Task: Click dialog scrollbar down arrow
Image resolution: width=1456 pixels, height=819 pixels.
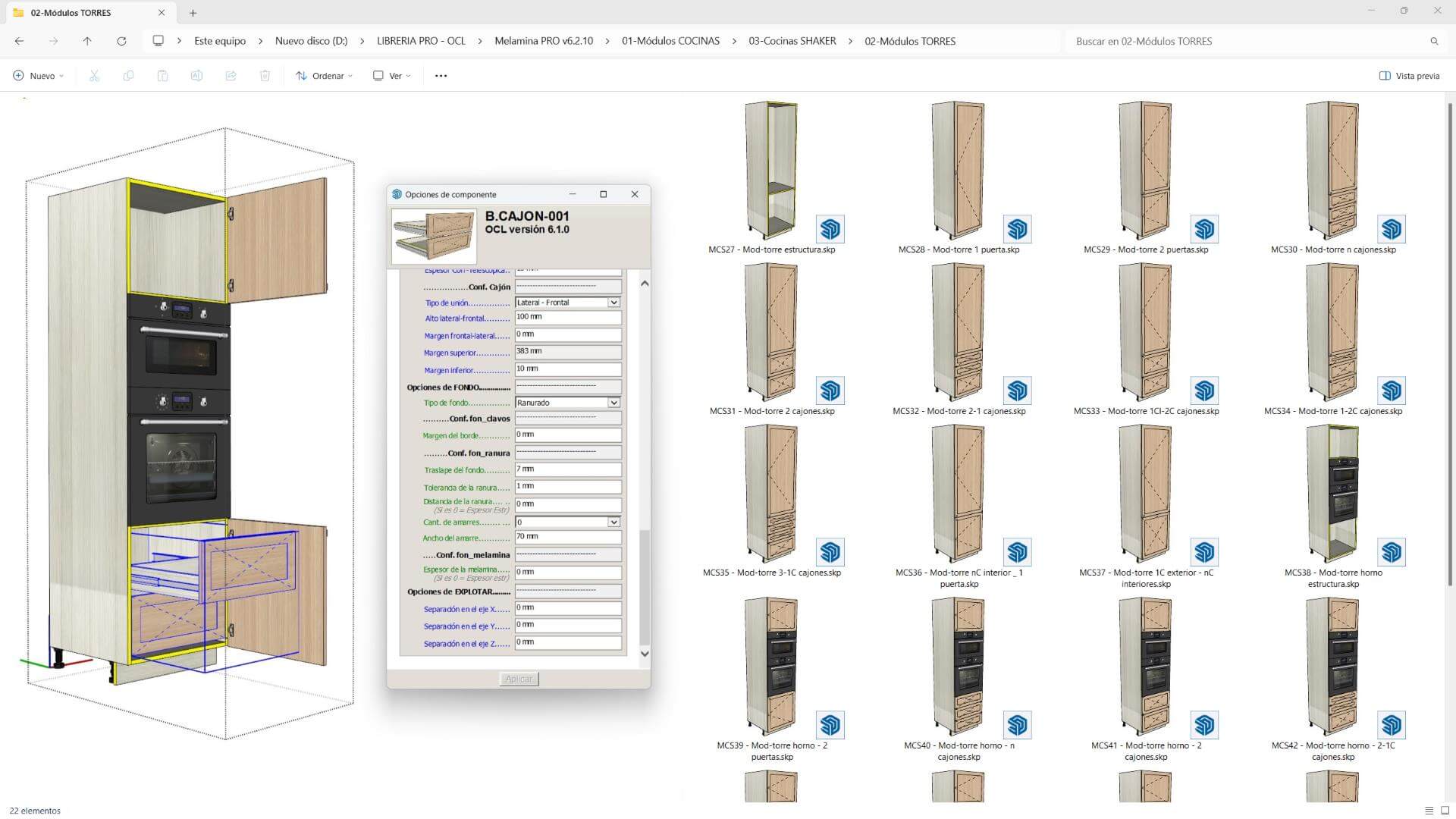Action: 645,654
